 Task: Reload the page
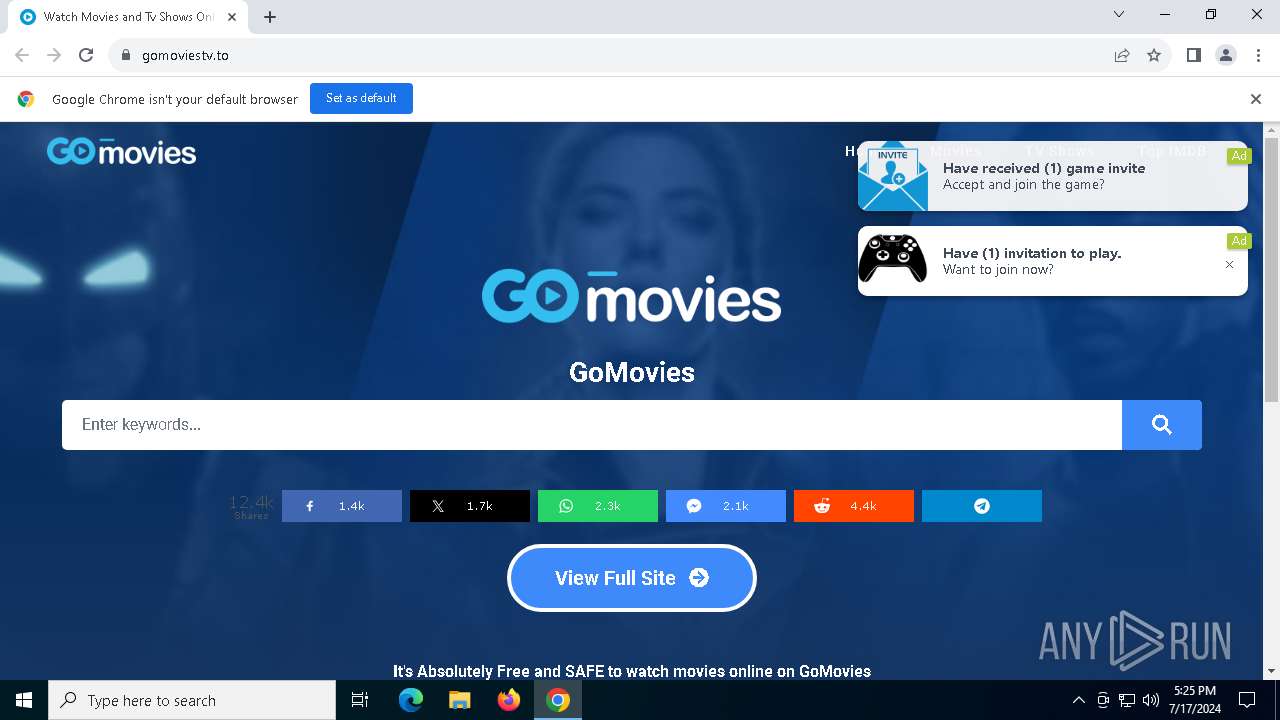click(86, 55)
